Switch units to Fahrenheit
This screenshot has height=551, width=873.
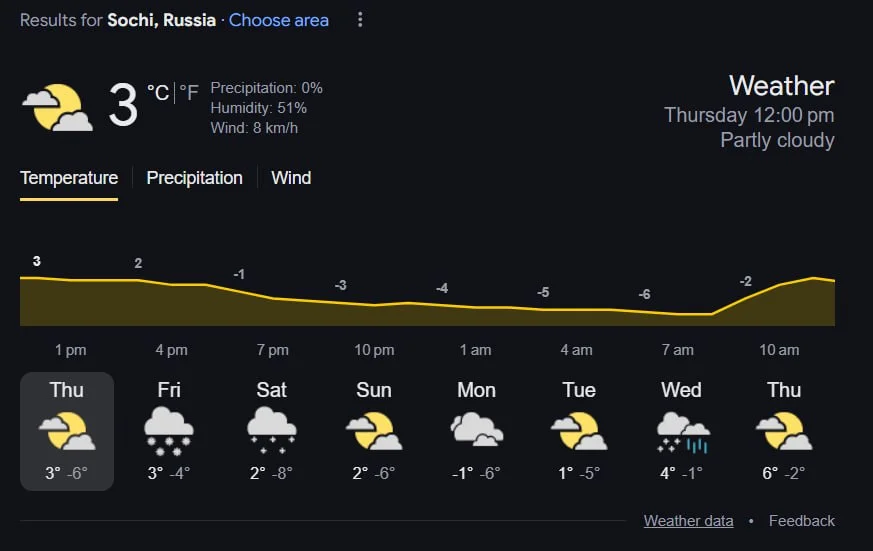pyautogui.click(x=189, y=93)
